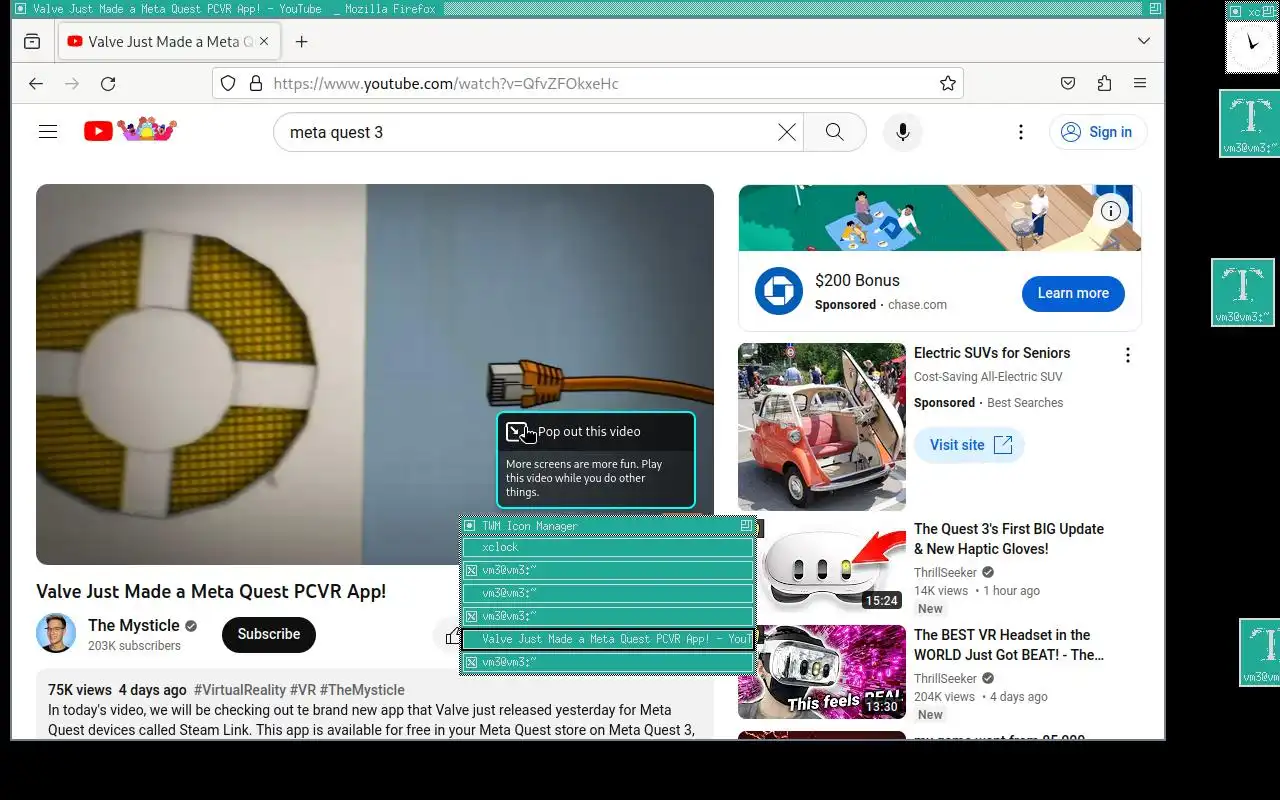Click the Pop out this video label
1280x800 pixels.
click(589, 431)
